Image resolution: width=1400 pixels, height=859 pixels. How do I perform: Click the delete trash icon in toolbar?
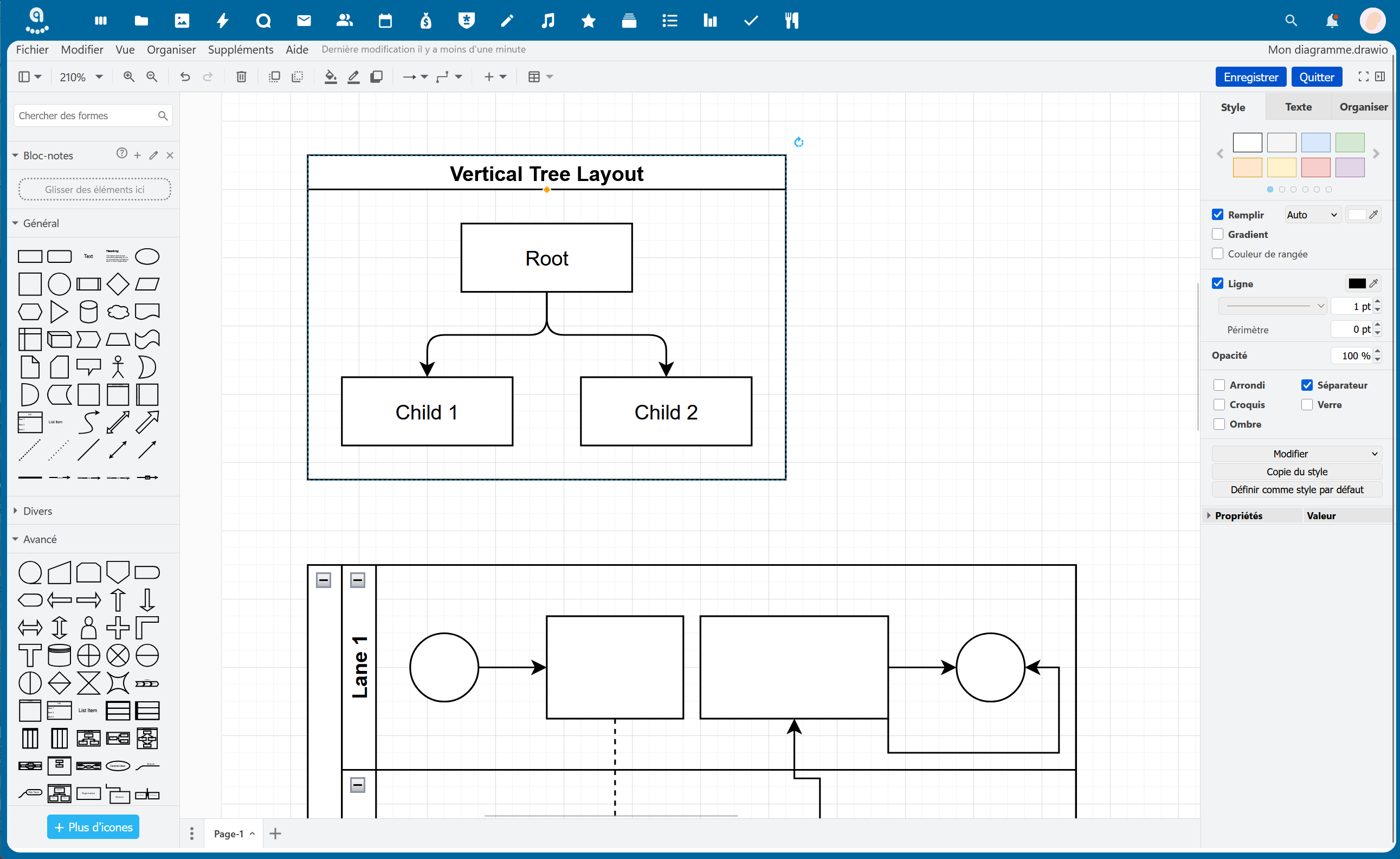242,77
